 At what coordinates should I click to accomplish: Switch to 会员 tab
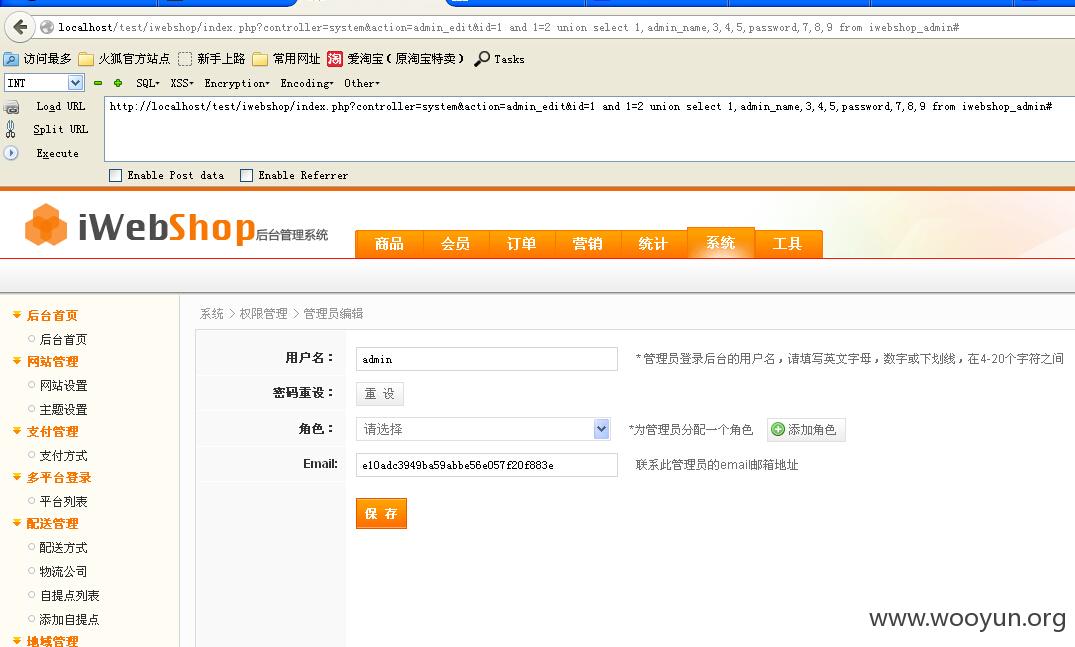(455, 244)
